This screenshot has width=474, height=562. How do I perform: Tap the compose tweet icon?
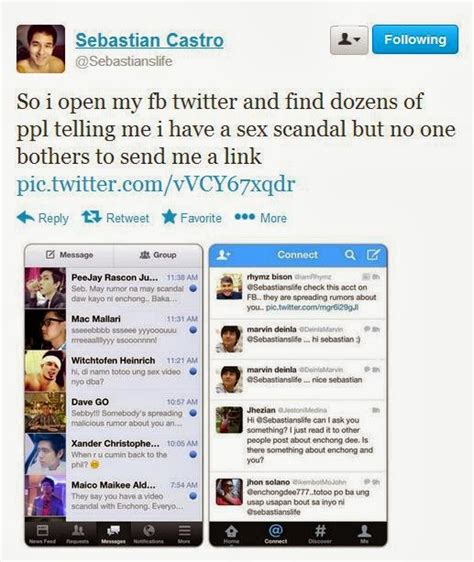coord(373,255)
